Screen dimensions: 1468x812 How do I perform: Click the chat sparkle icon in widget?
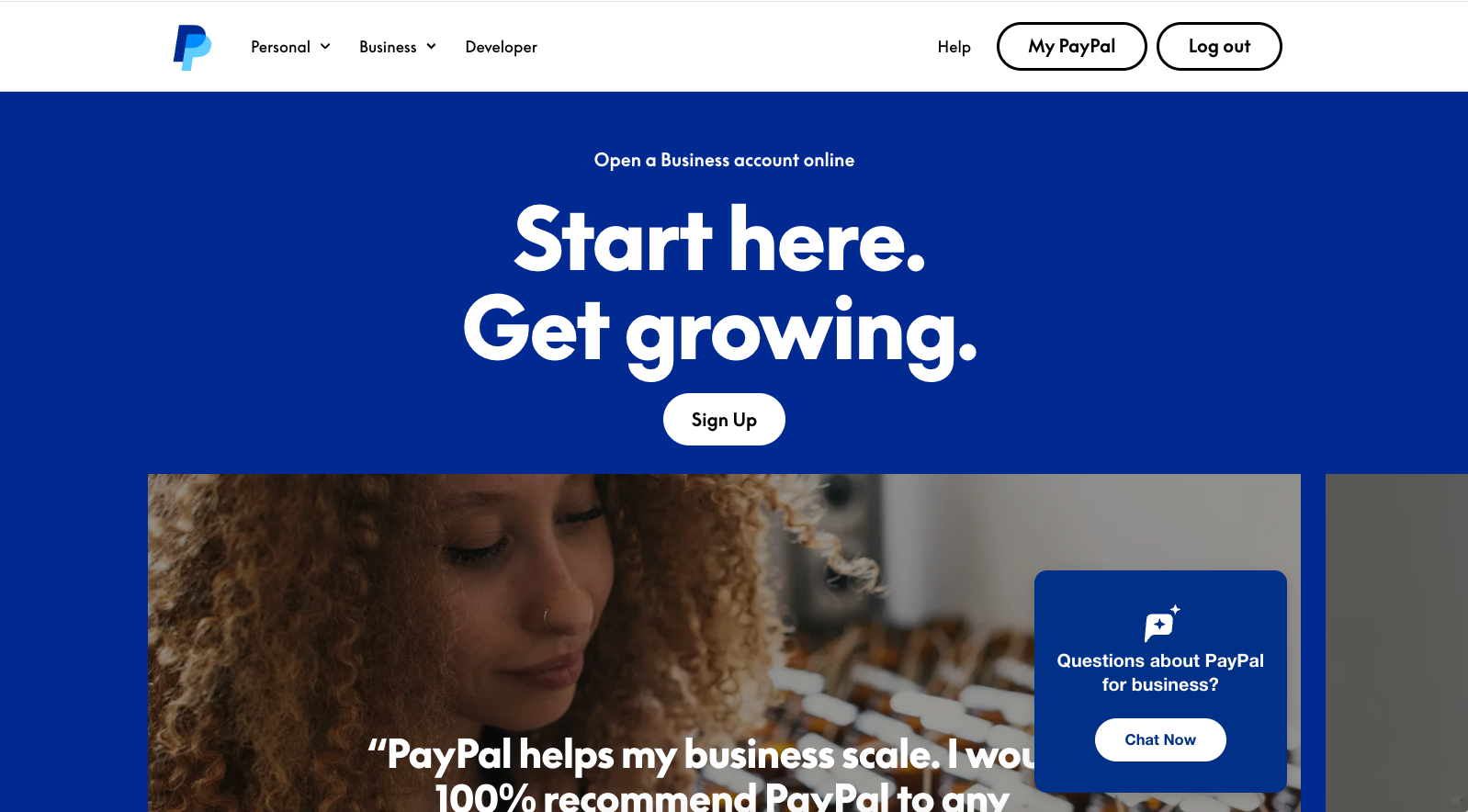[x=1161, y=623]
